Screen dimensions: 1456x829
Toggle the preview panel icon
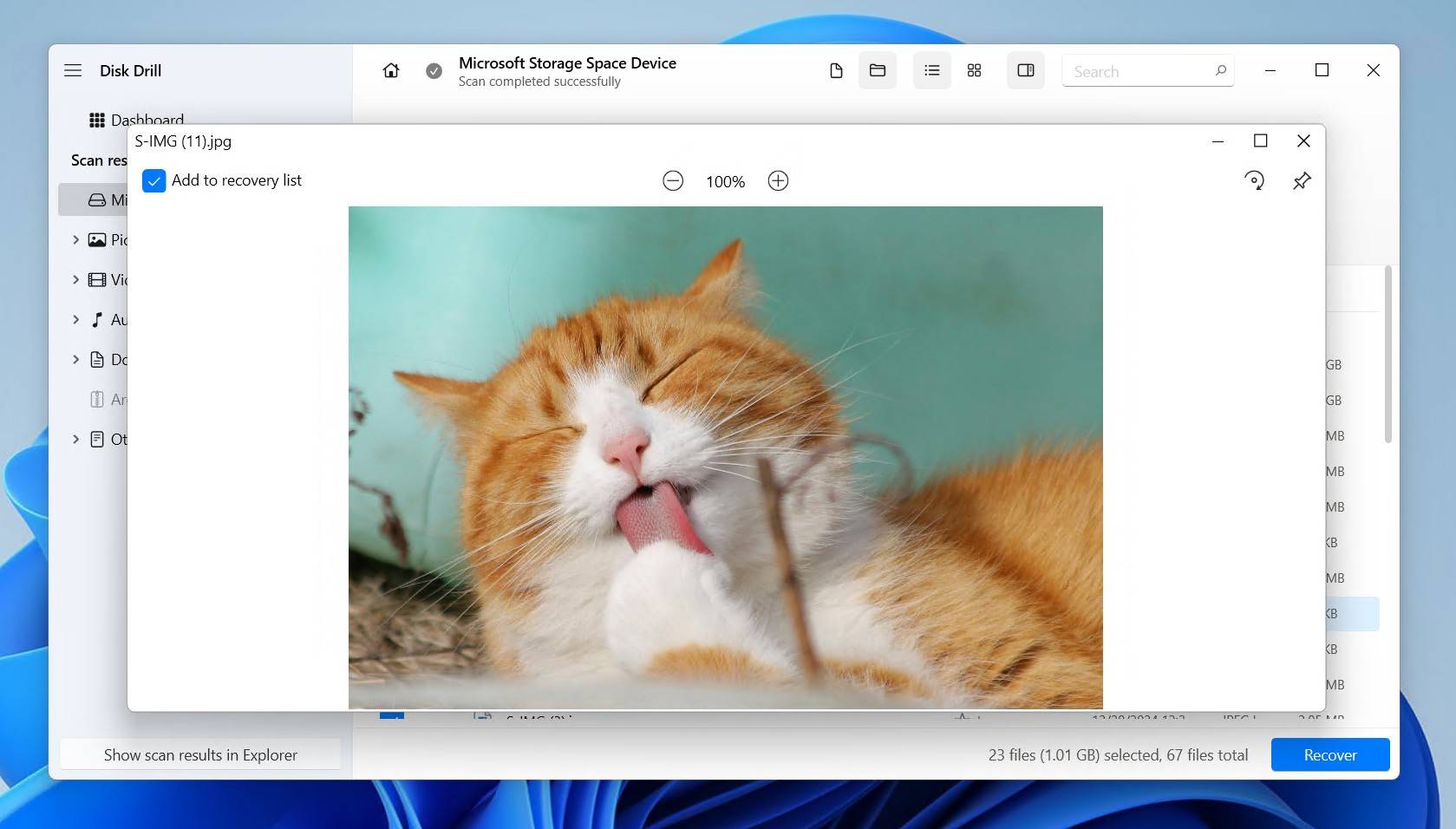(1025, 70)
